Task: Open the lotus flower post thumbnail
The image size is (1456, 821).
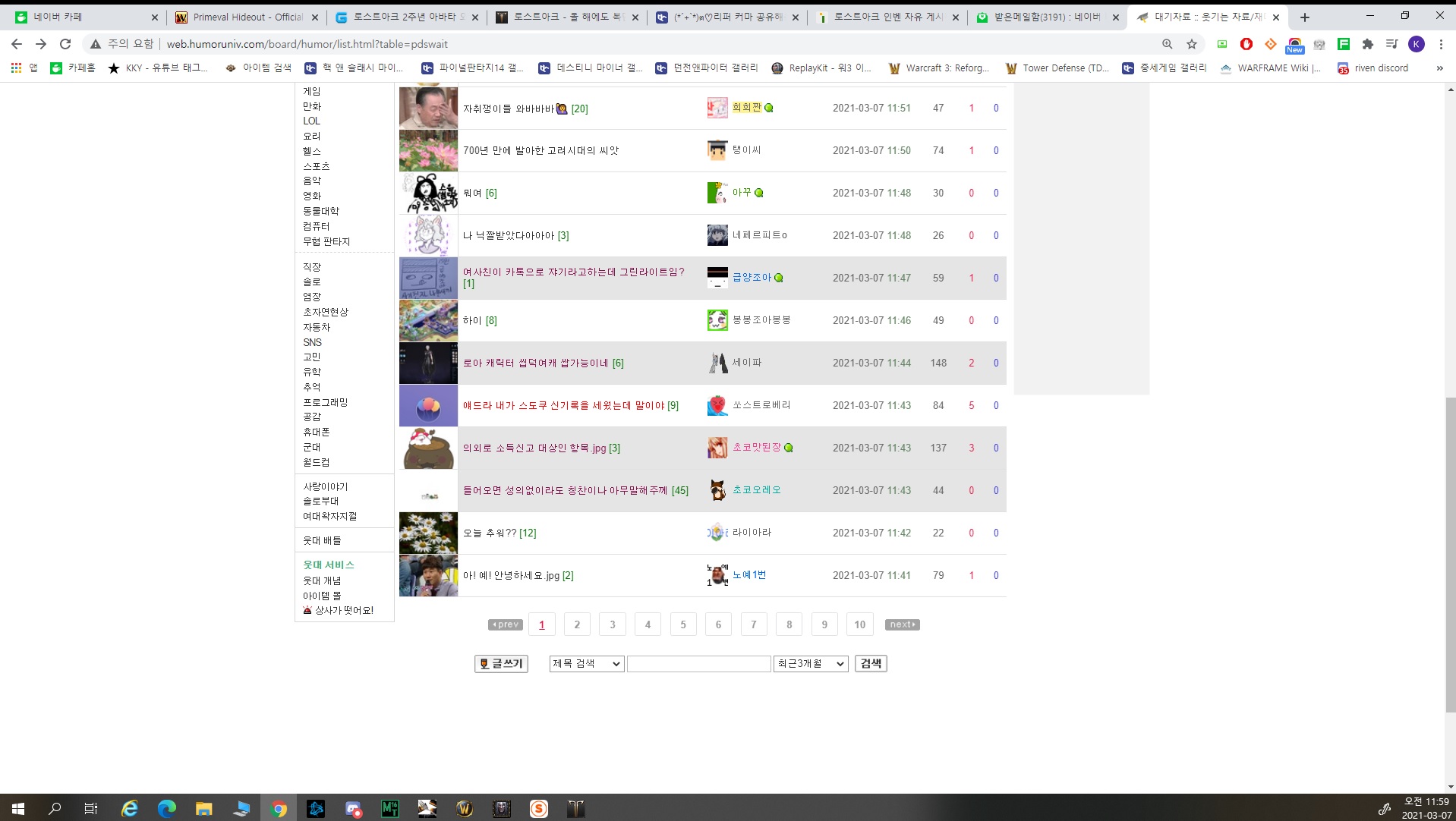Action: 428,150
